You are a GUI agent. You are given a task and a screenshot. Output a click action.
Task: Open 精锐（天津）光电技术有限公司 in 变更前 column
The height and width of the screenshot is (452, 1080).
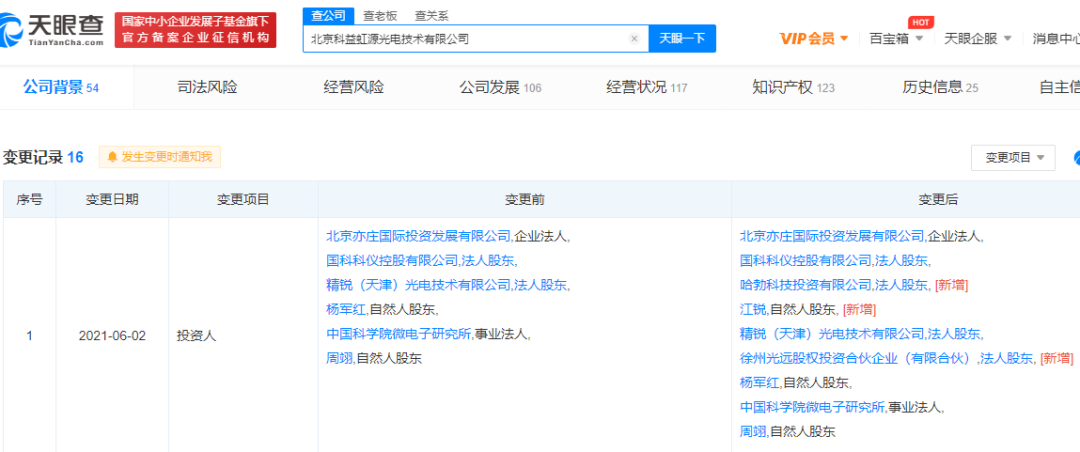(x=418, y=285)
